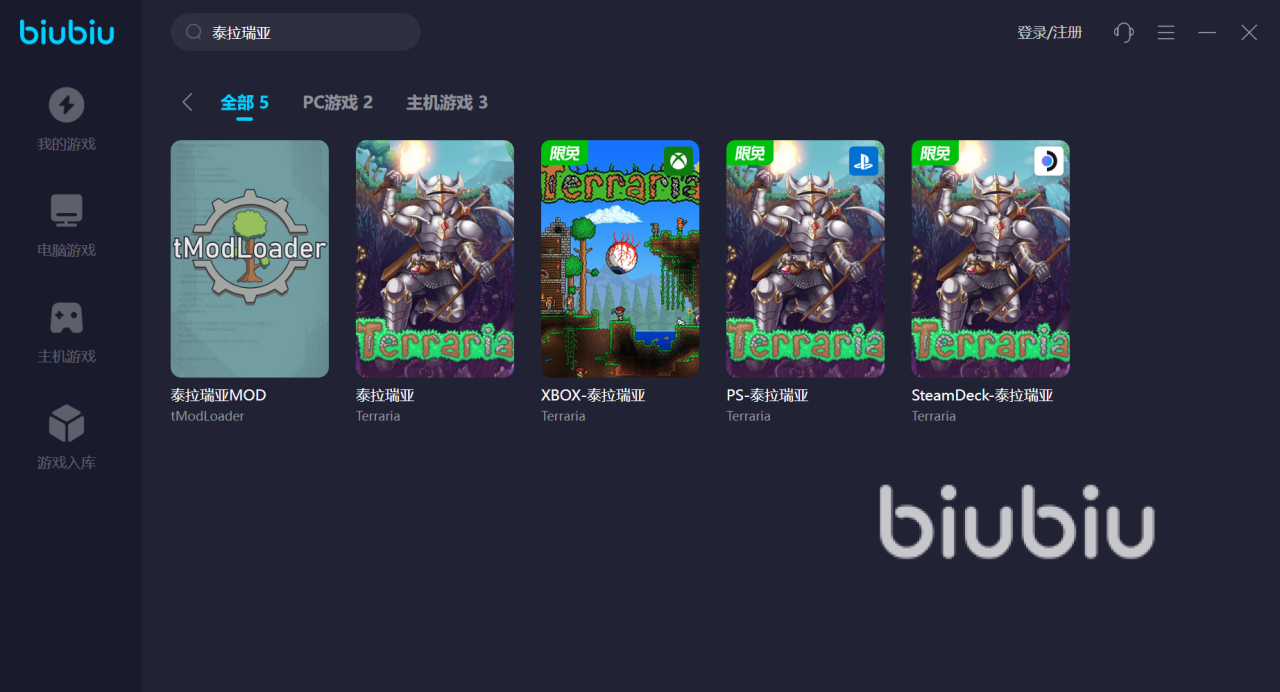Viewport: 1280px width, 692px height.
Task: Click the customer support headset icon
Action: point(1124,32)
